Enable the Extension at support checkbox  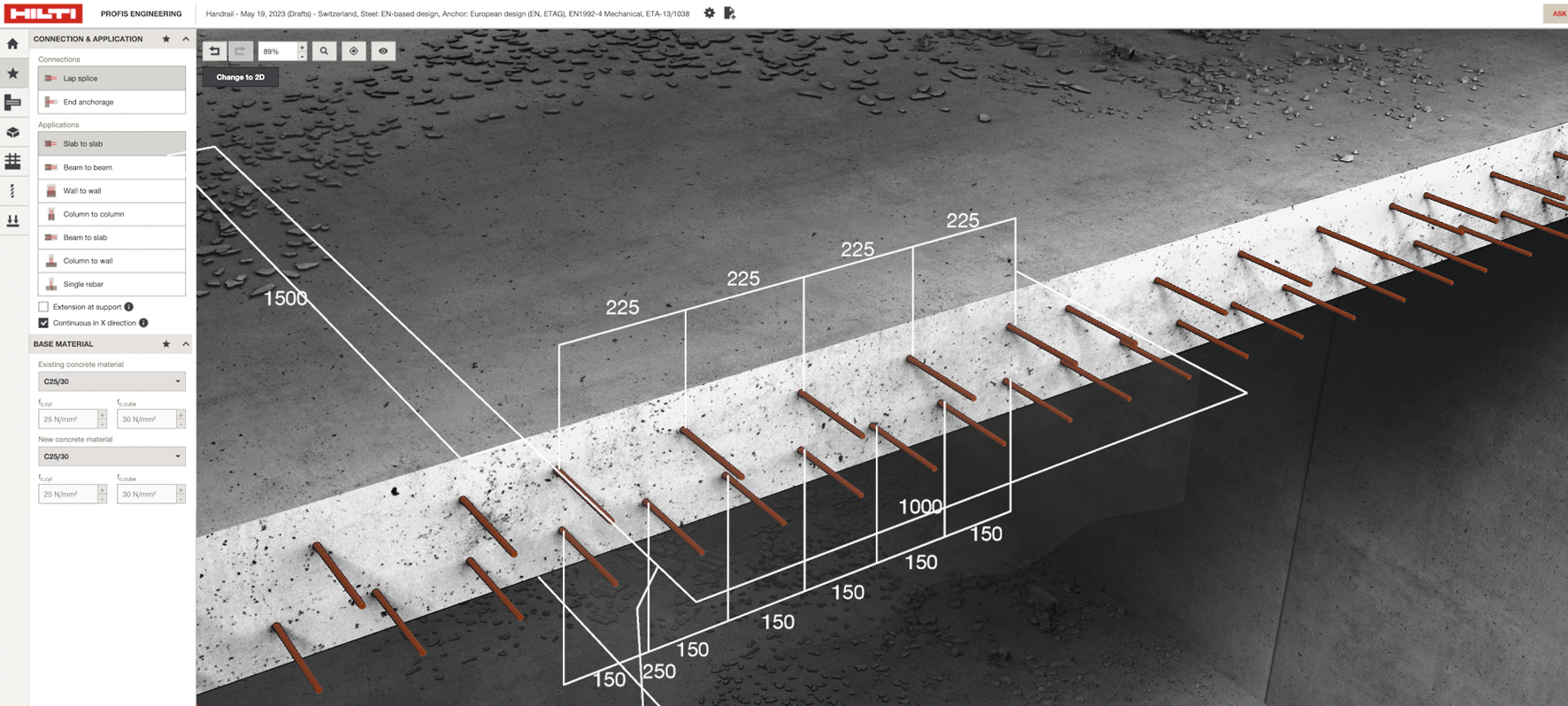43,307
